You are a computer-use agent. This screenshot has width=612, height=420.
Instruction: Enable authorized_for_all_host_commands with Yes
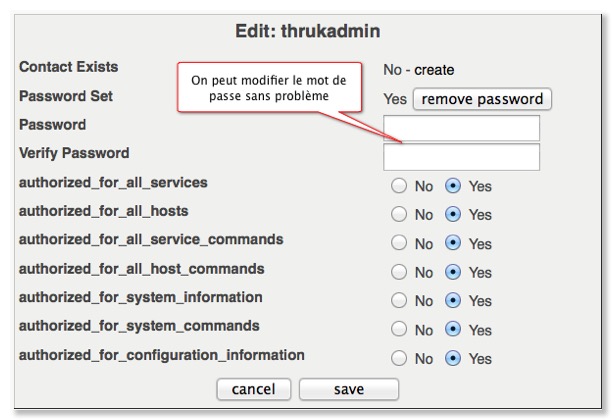point(452,272)
